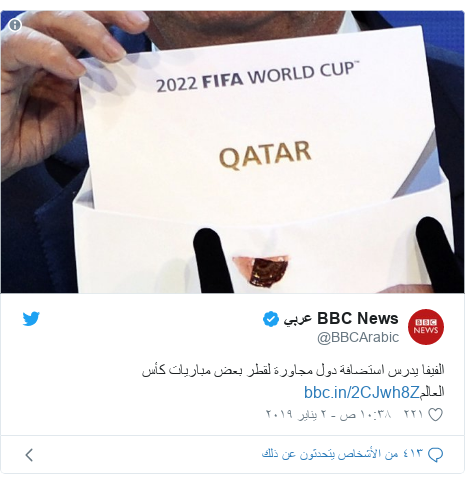Click the QATAR text in the photo
Screen dimensions: 465x484
(265, 154)
